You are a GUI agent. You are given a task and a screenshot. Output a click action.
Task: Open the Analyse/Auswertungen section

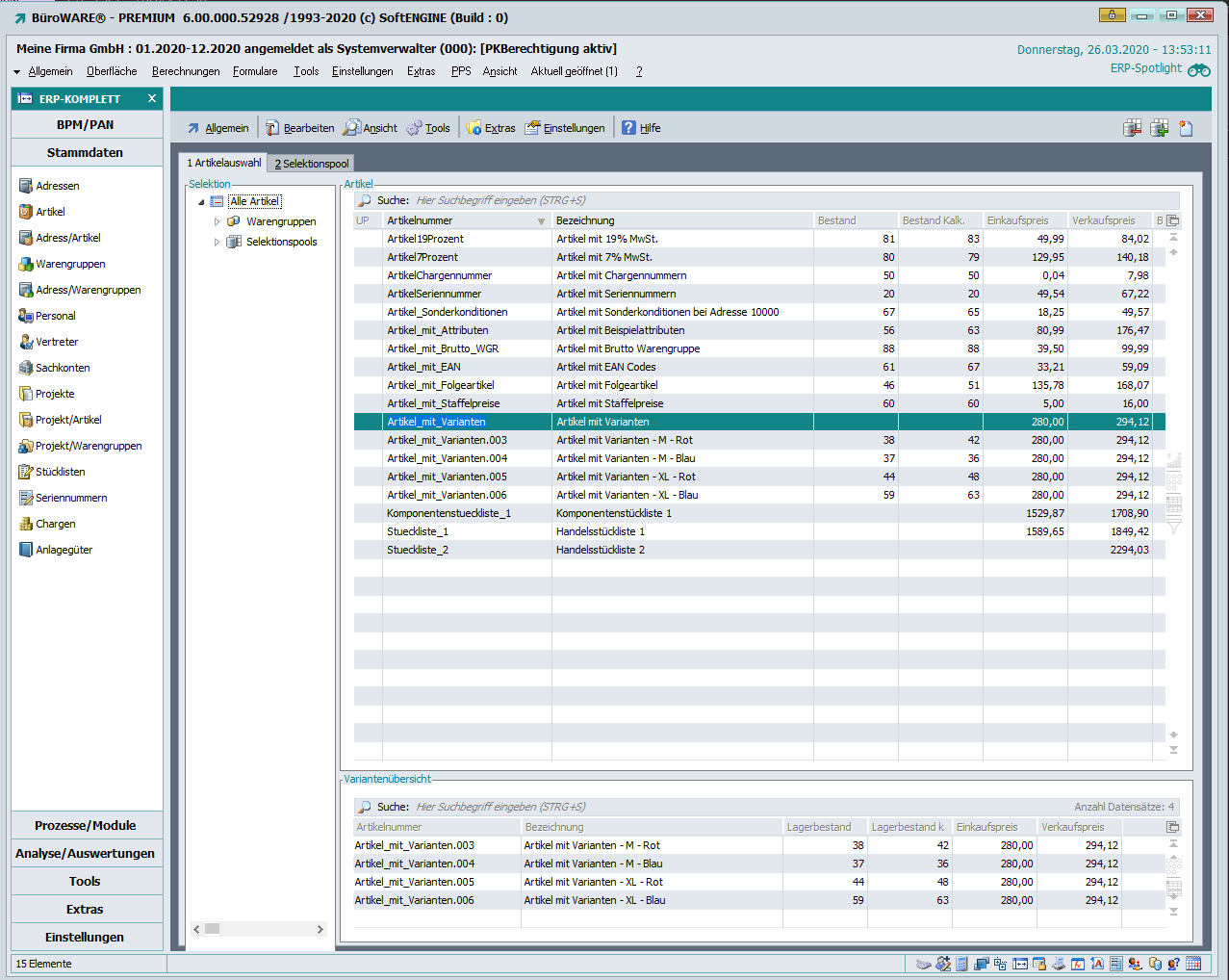click(86, 853)
